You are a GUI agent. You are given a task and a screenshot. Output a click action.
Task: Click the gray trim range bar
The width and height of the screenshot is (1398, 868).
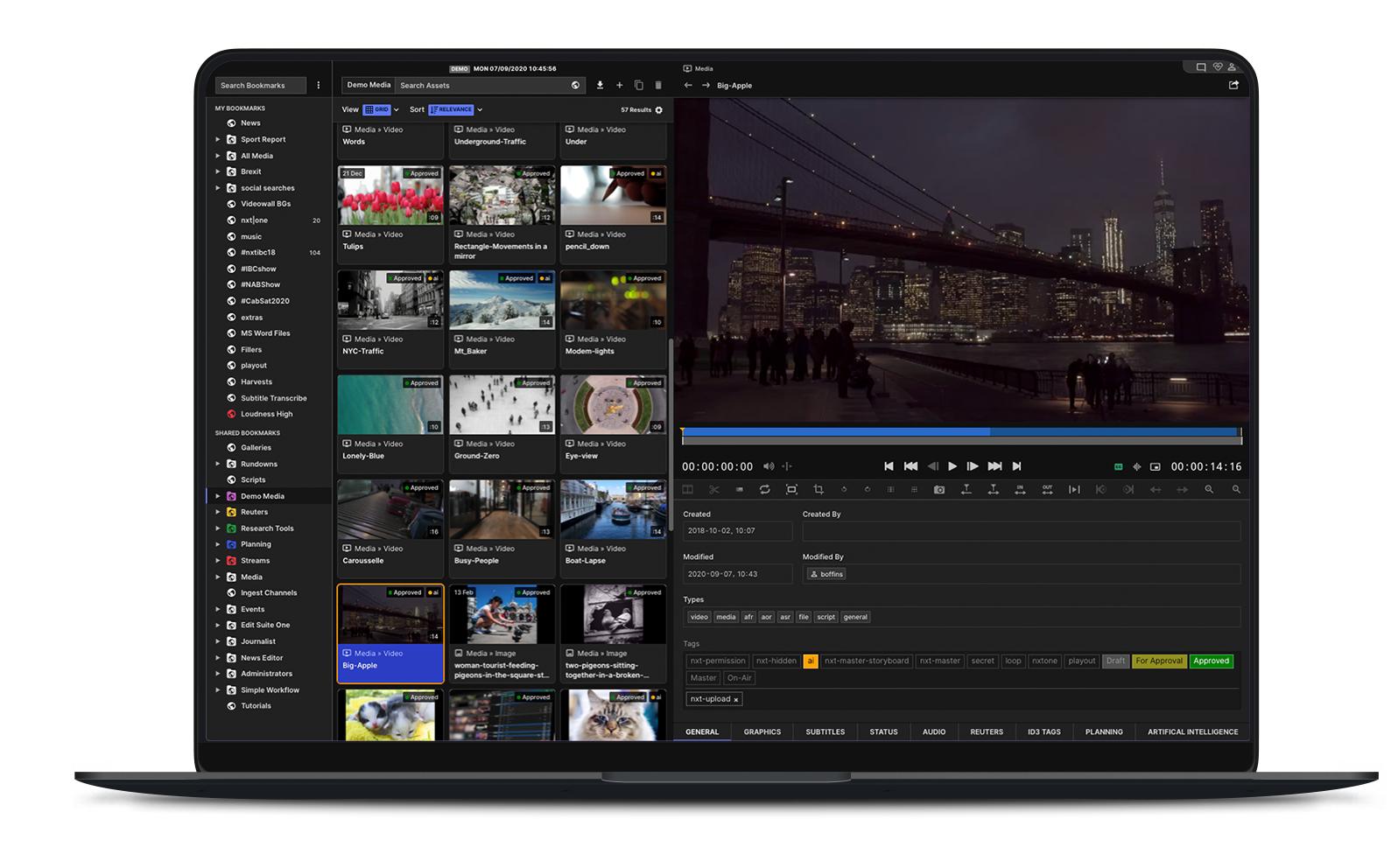coord(961,440)
